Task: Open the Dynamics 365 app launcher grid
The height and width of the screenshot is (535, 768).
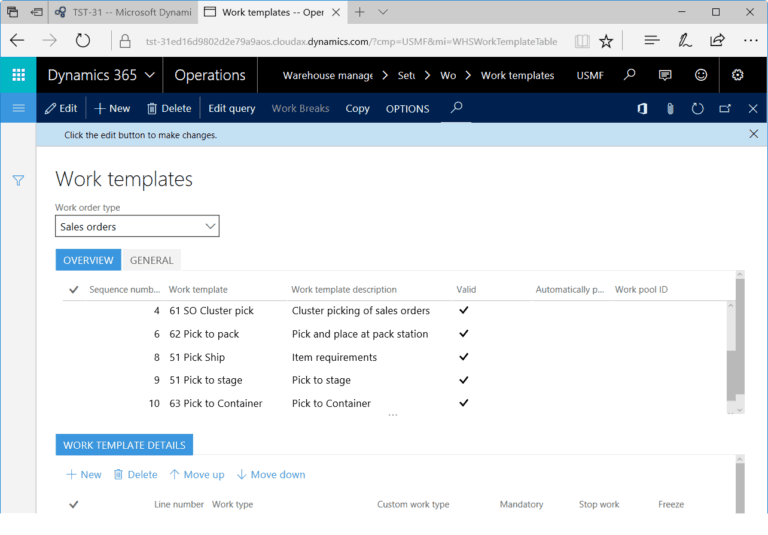Action: pyautogui.click(x=18, y=75)
